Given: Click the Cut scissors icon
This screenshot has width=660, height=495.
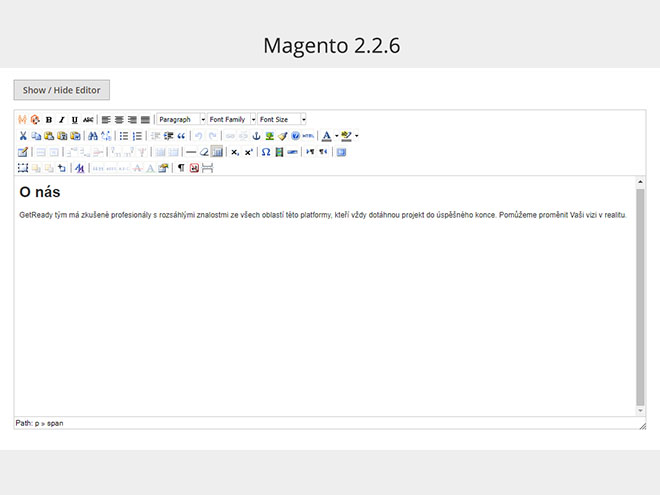Looking at the screenshot, I should click(x=23, y=136).
